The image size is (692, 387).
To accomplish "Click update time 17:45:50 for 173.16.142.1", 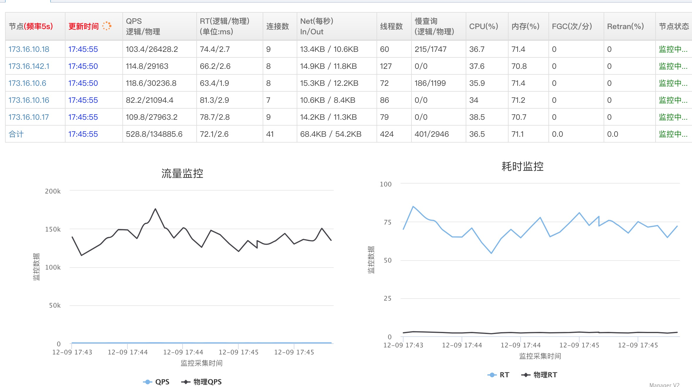I will [83, 66].
